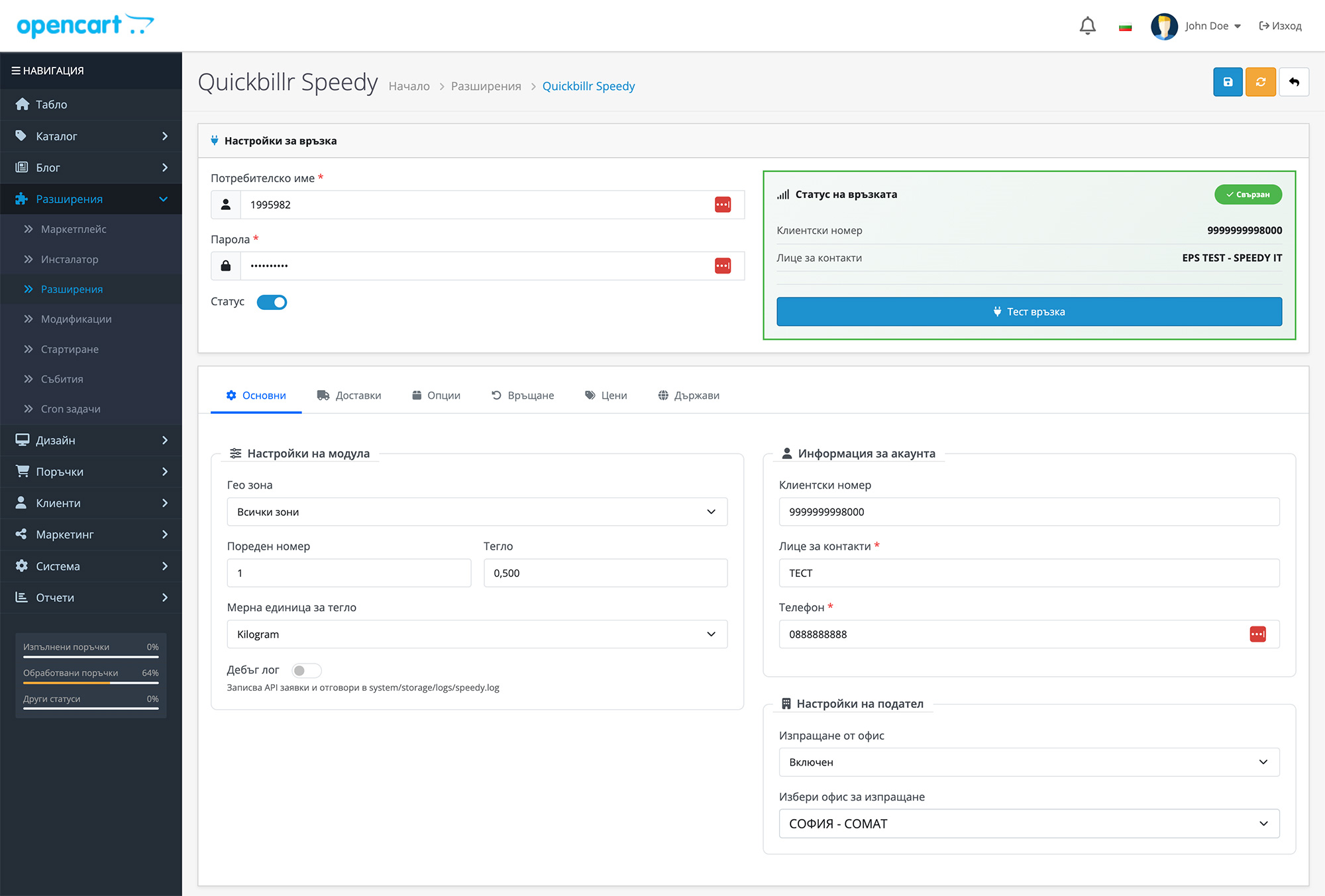Open Избери офис за изпращане dropdown
Screen dimensions: 1325x896
[x=1029, y=824]
